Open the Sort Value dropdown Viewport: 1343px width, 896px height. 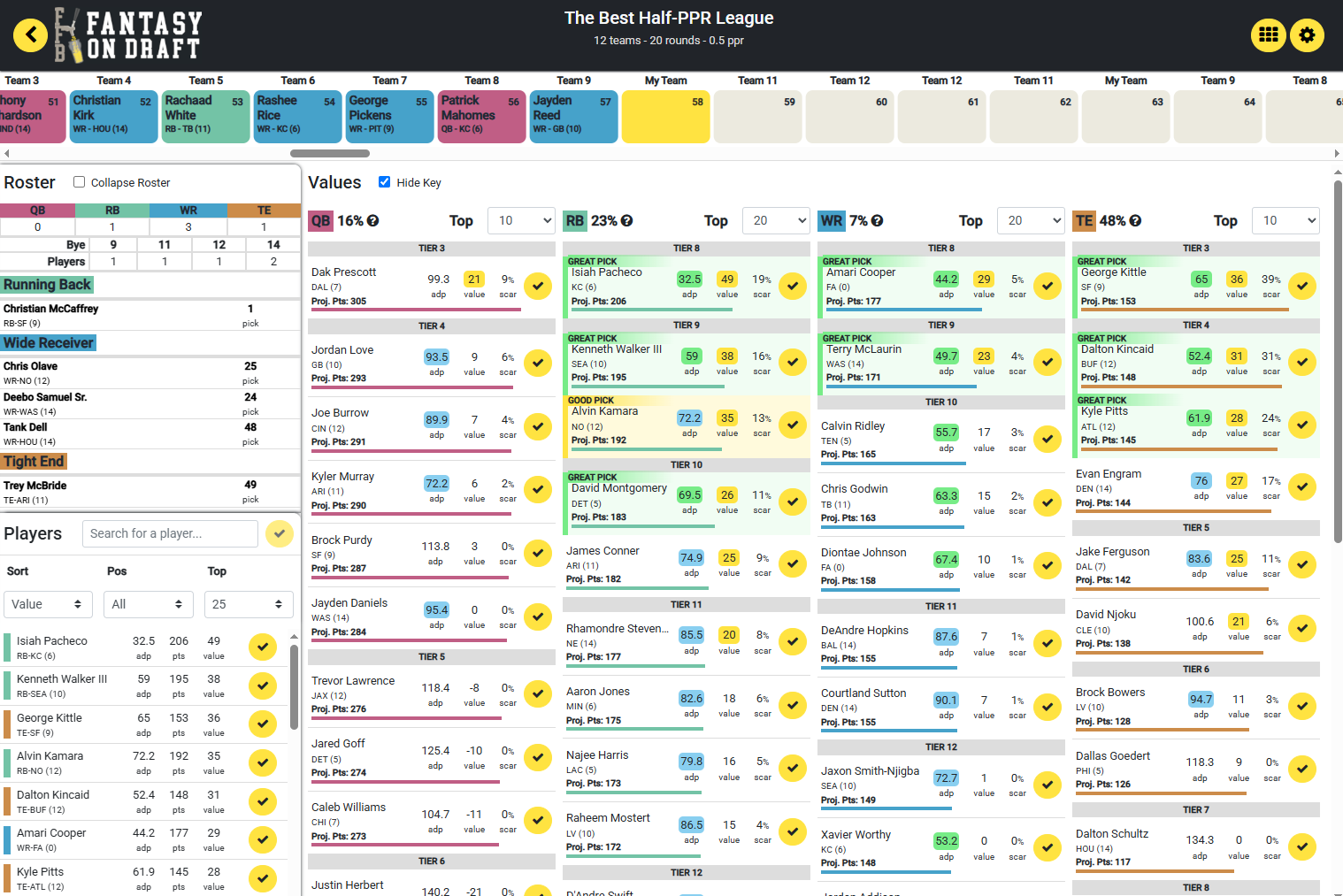pyautogui.click(x=49, y=604)
